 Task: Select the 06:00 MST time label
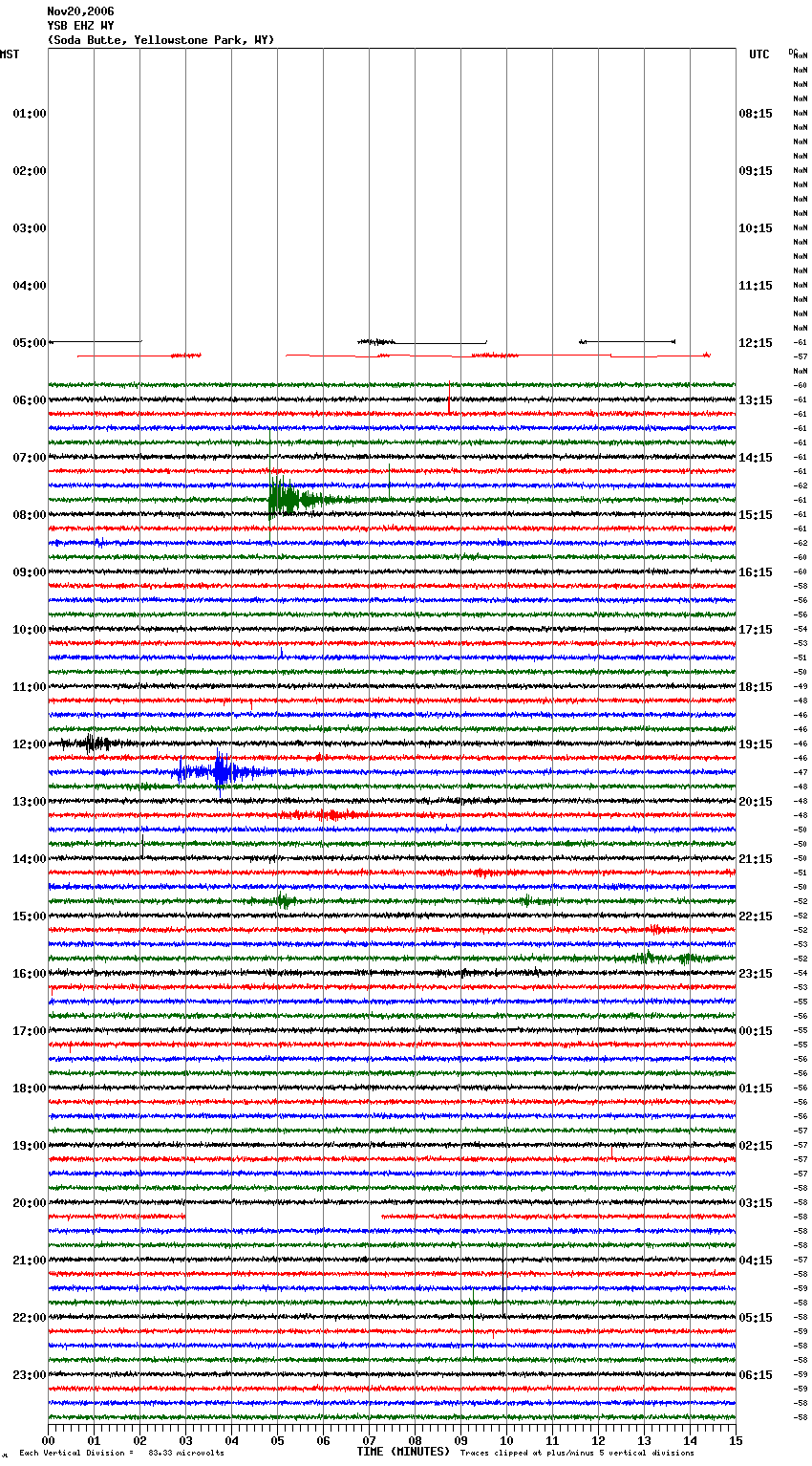[30, 400]
